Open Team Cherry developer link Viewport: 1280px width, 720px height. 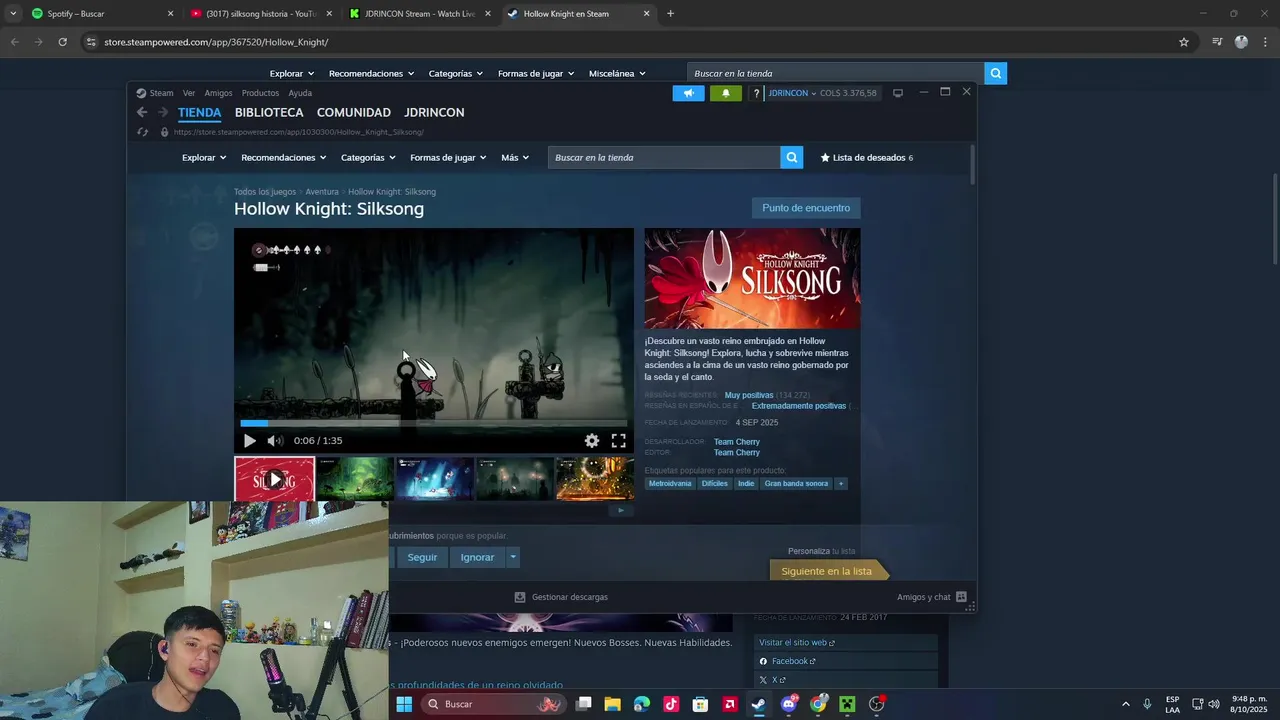coord(737,442)
